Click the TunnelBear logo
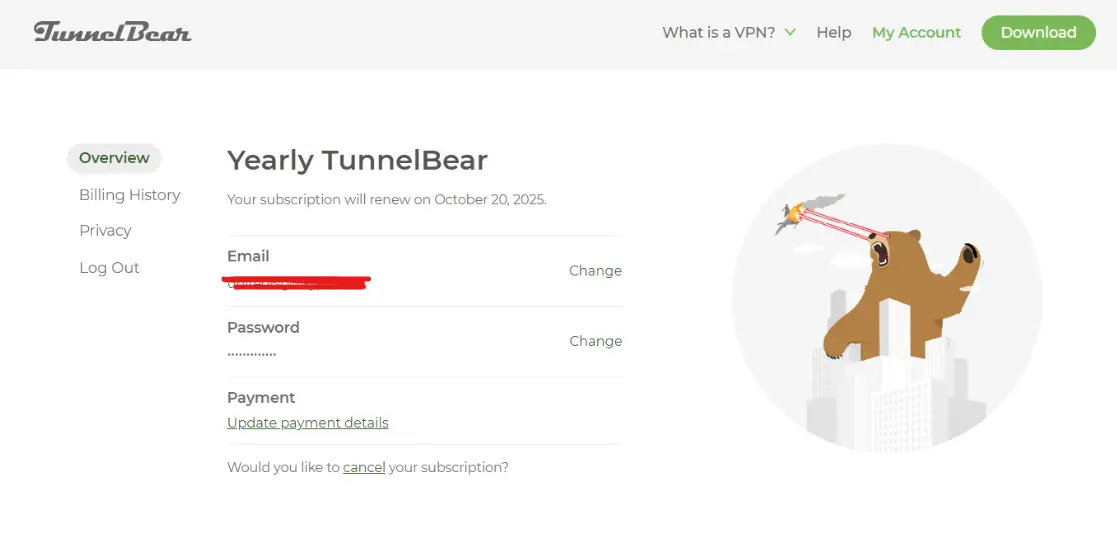 pyautogui.click(x=113, y=32)
